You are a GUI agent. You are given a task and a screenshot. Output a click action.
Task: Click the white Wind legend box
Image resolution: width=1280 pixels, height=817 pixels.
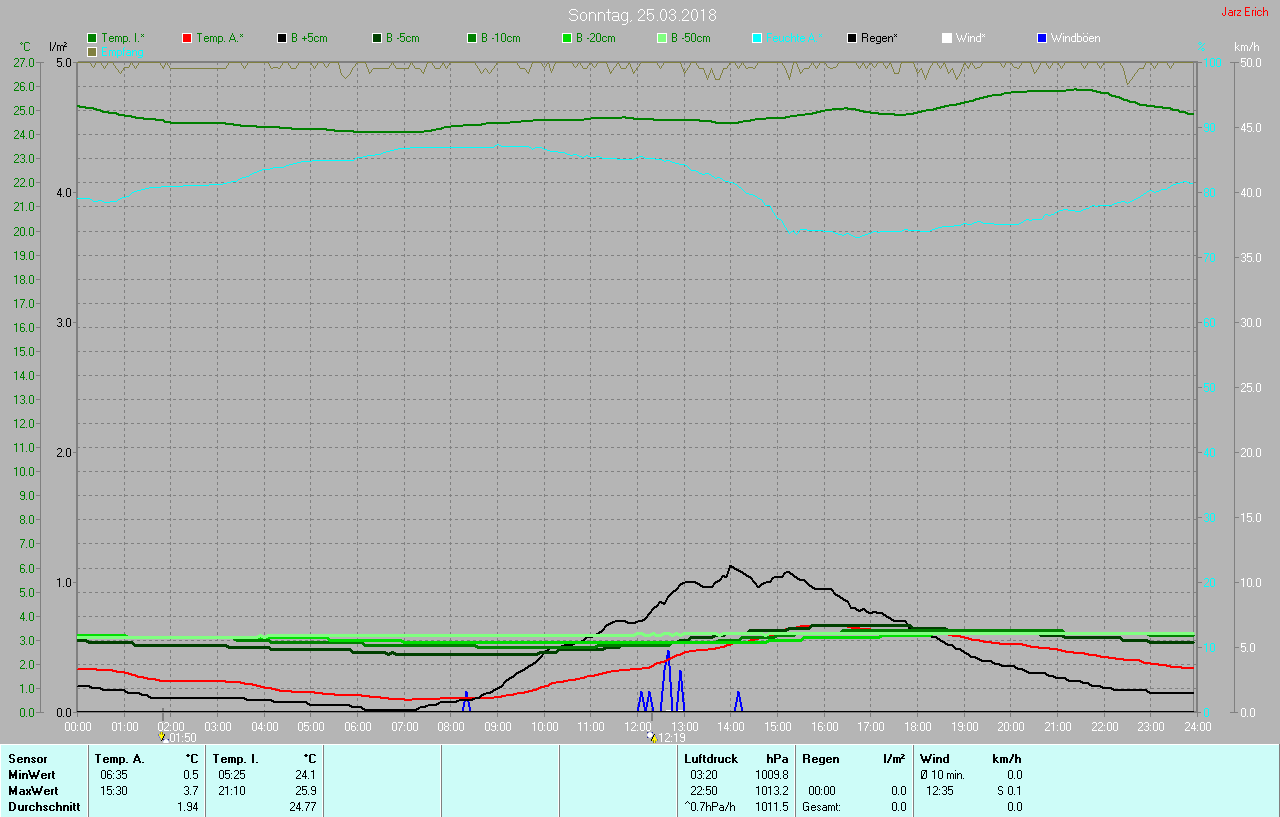coord(947,38)
